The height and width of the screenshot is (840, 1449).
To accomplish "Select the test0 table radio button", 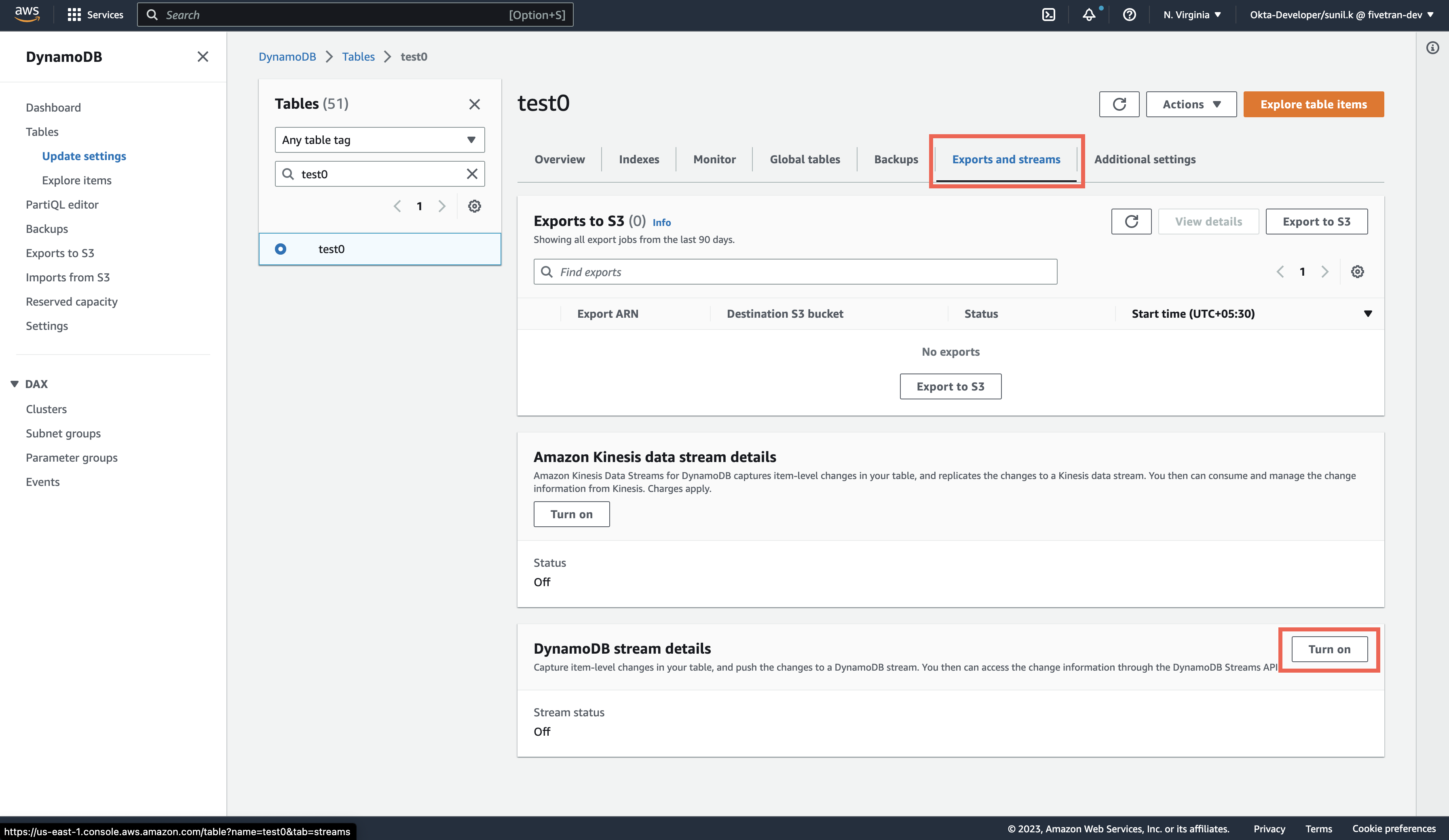I will (x=281, y=249).
